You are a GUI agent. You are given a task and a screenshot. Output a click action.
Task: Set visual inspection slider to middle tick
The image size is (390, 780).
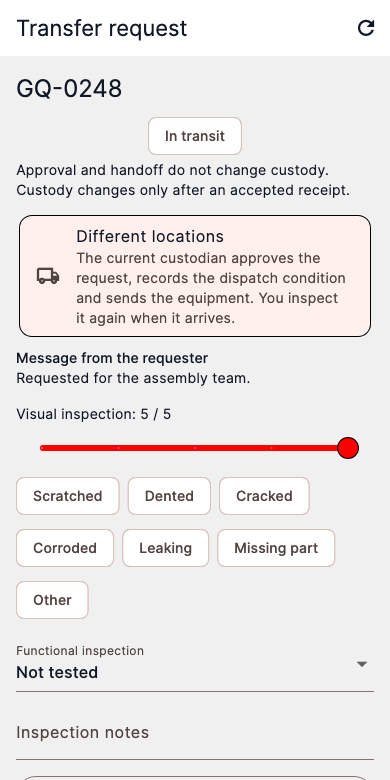coord(195,448)
